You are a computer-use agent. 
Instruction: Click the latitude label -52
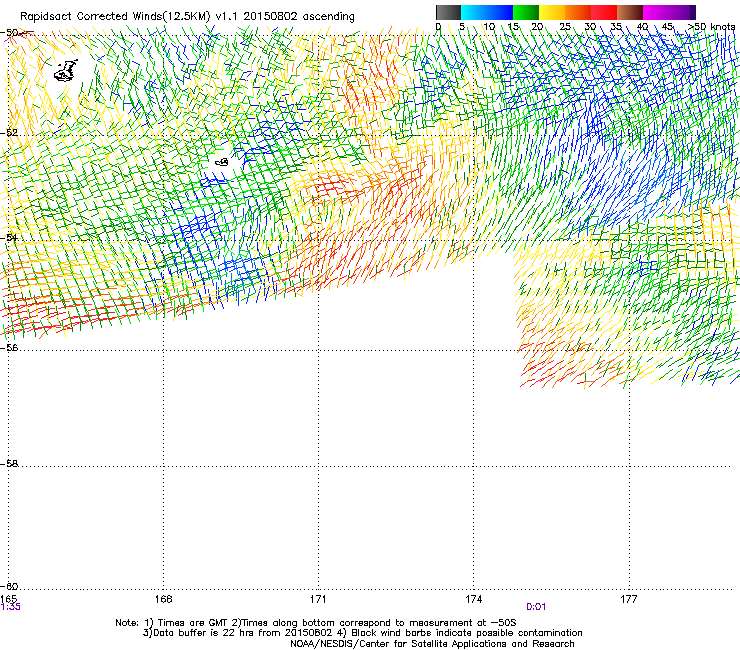pos(8,133)
